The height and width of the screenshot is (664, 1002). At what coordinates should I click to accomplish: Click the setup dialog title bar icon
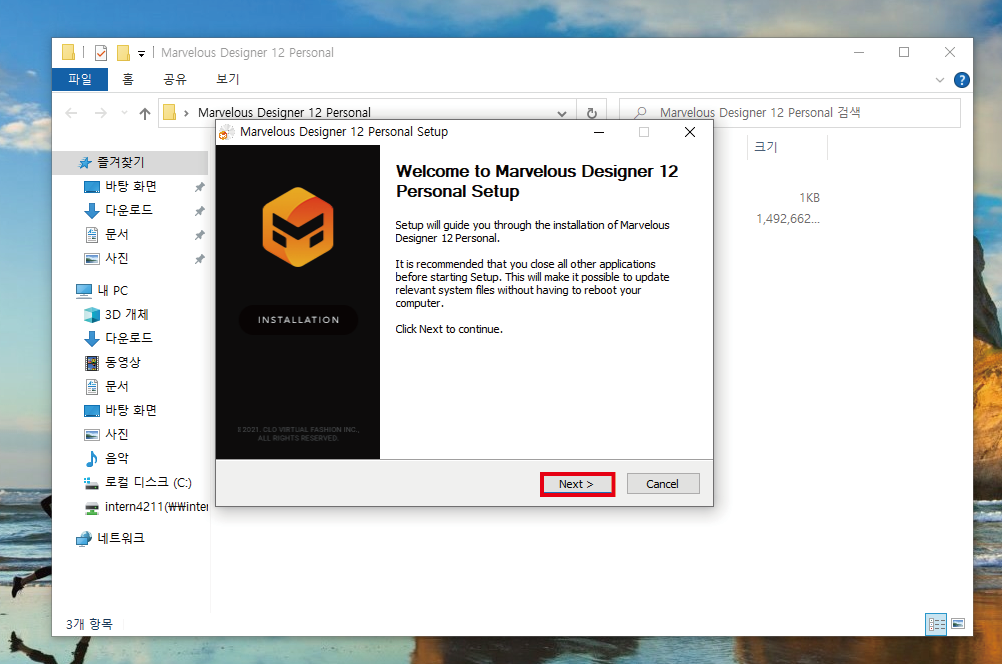(226, 132)
